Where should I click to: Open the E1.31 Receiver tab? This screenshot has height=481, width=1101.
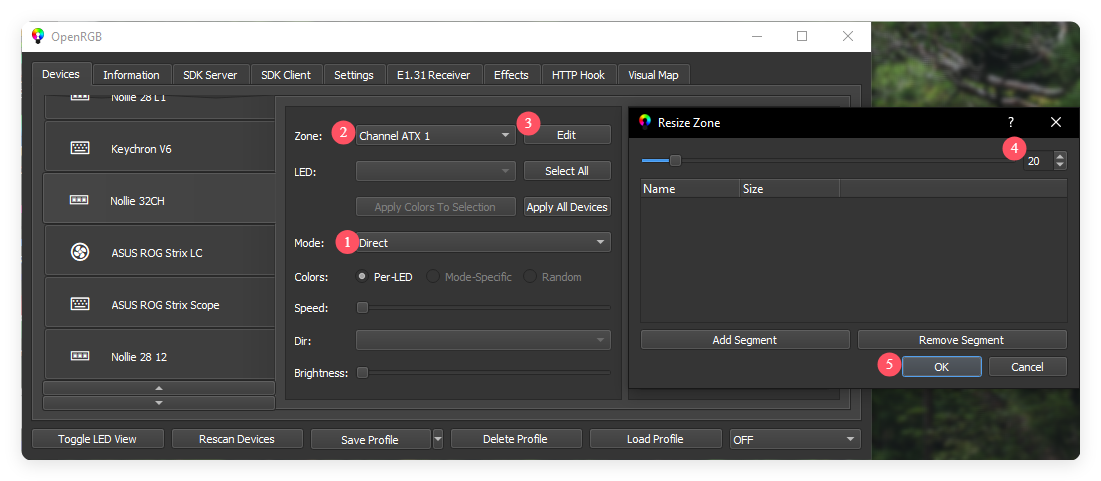click(x=434, y=74)
